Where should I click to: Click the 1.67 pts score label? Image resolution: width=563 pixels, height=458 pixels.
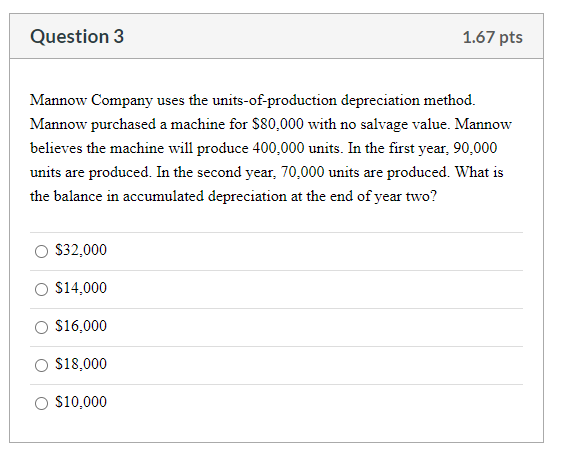coord(493,37)
